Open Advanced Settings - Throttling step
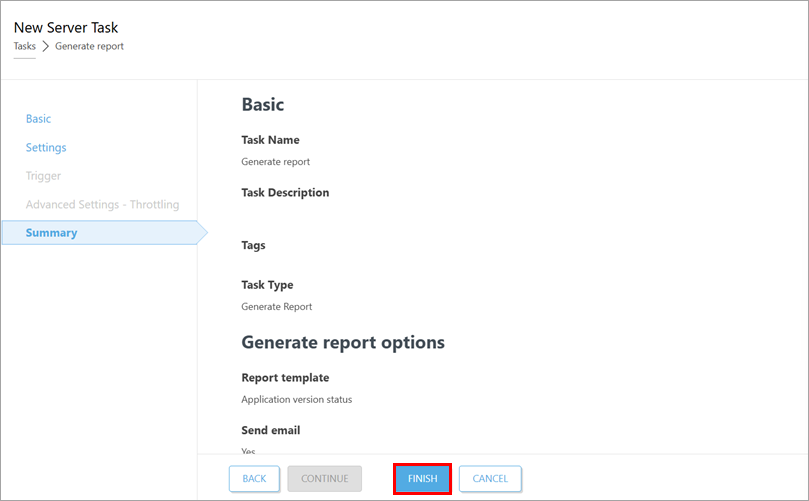This screenshot has height=501, width=809. (x=102, y=205)
